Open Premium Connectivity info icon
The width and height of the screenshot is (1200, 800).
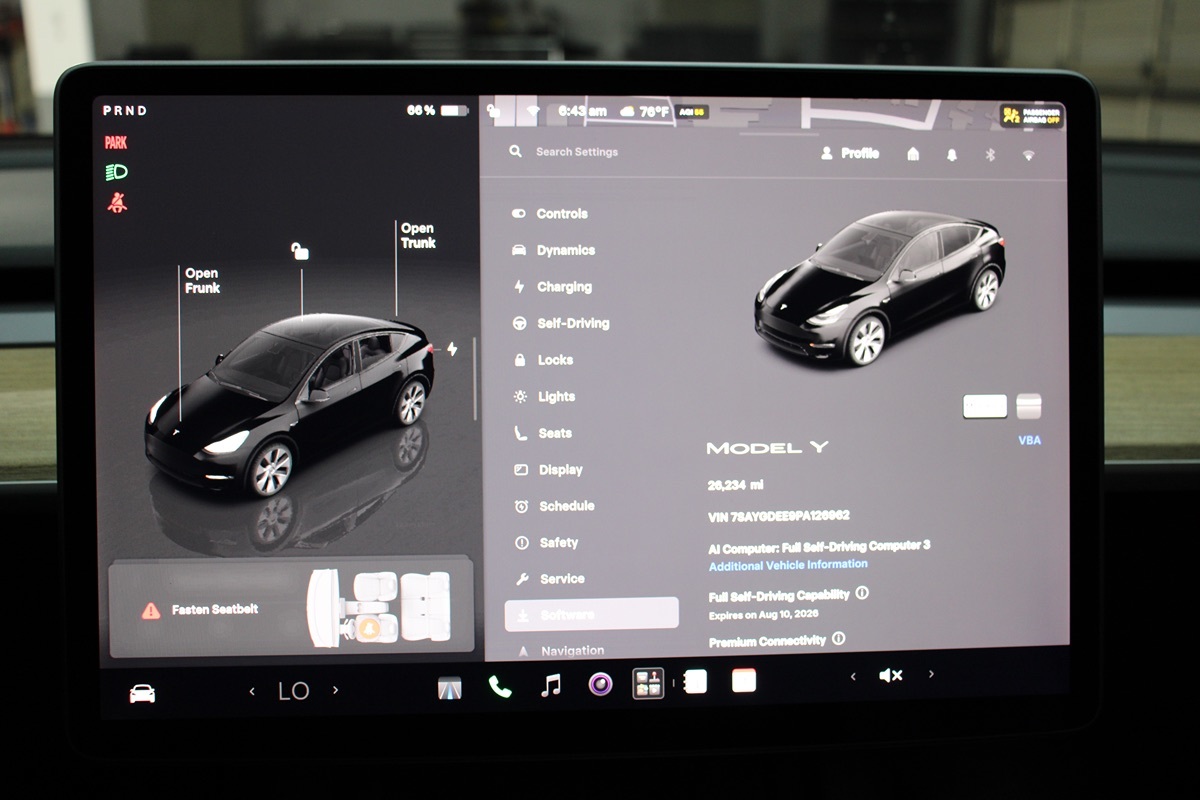tap(838, 638)
